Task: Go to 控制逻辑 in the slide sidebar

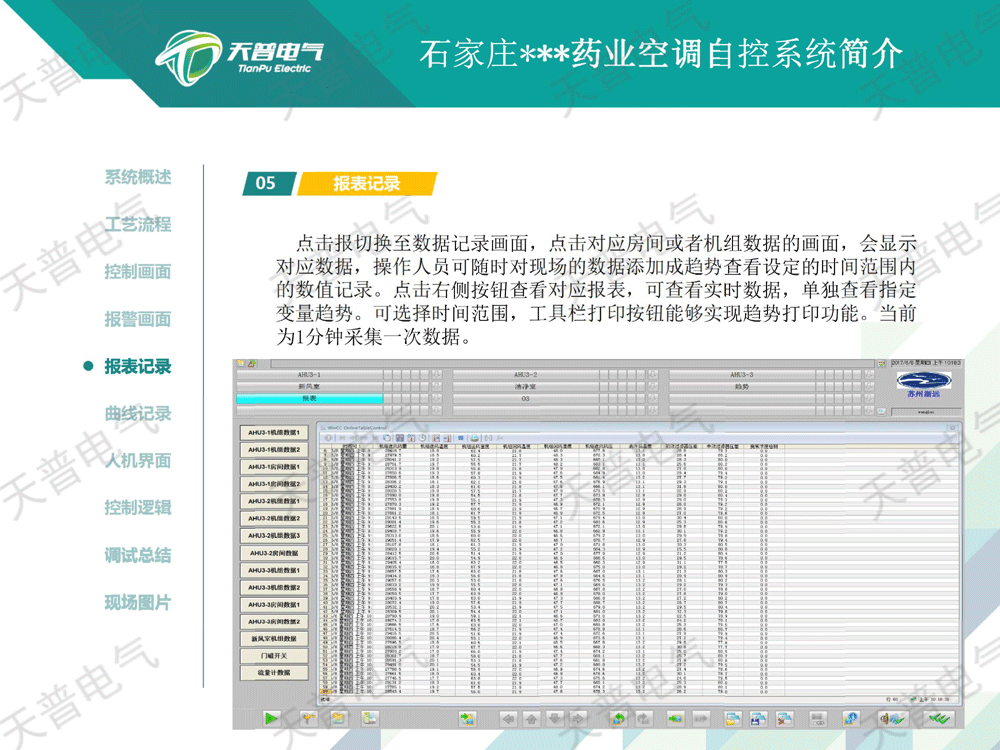Action: click(138, 508)
